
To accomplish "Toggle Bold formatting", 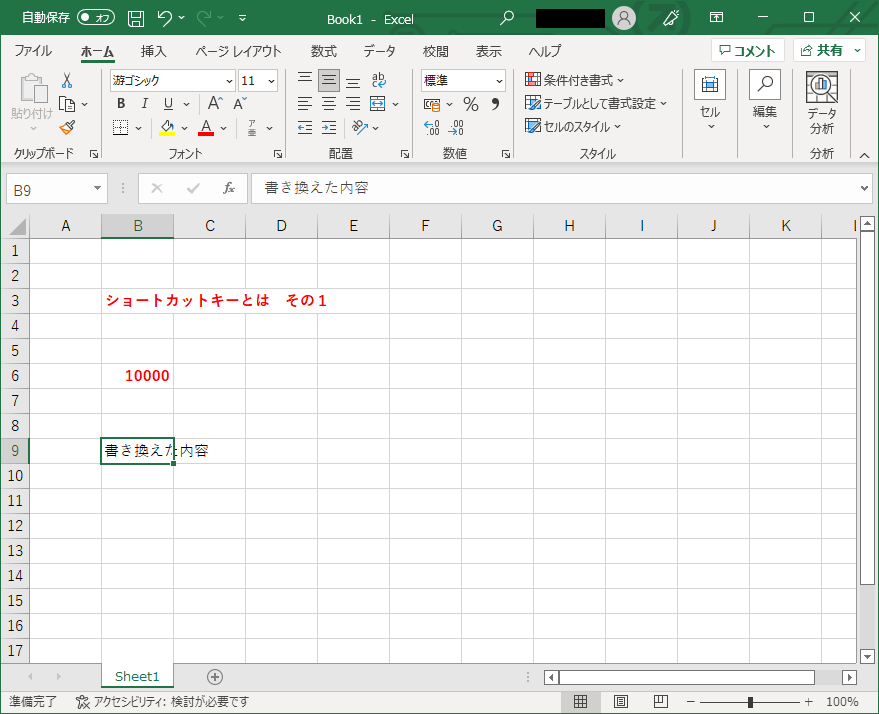I will 121,104.
